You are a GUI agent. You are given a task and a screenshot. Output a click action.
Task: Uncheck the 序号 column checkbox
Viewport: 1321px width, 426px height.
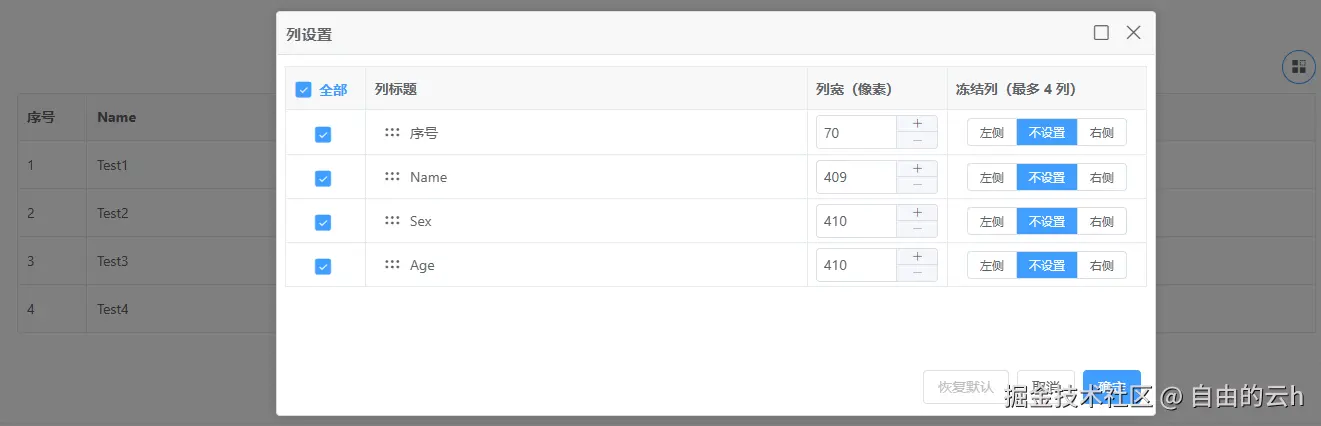pos(323,134)
